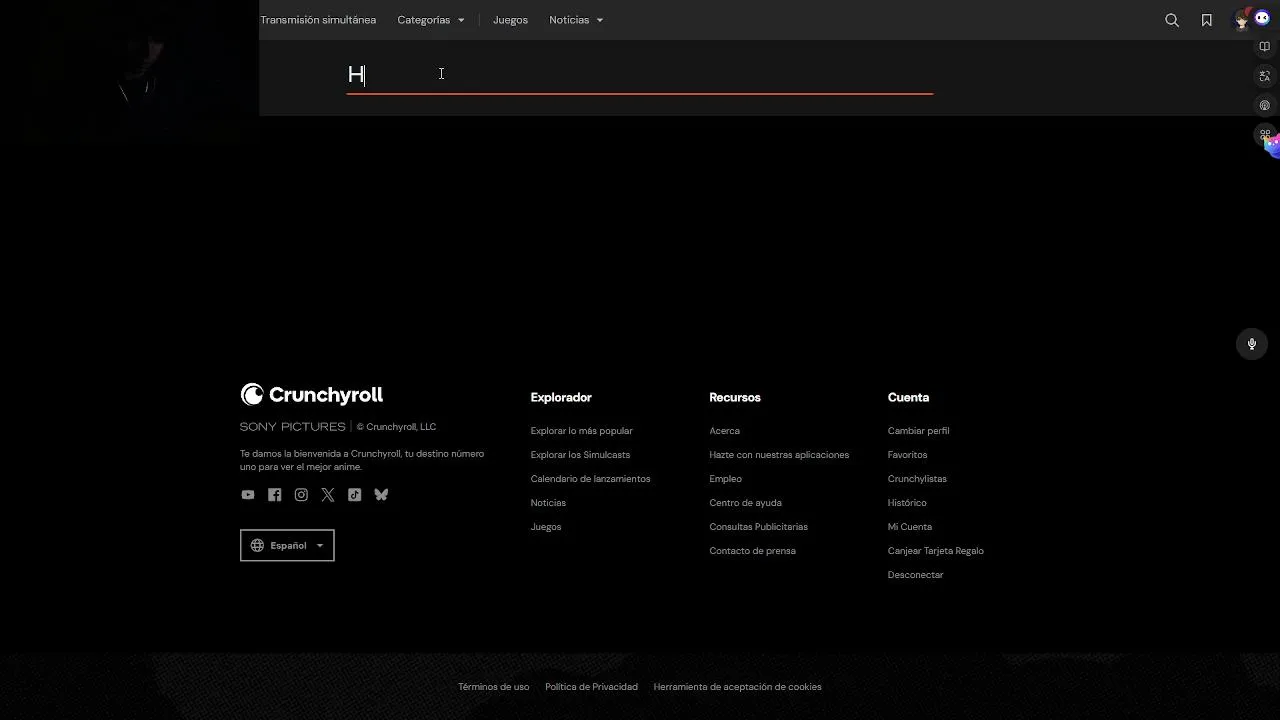Expand the Noticias header dropdown
1280x720 pixels.
click(x=576, y=20)
